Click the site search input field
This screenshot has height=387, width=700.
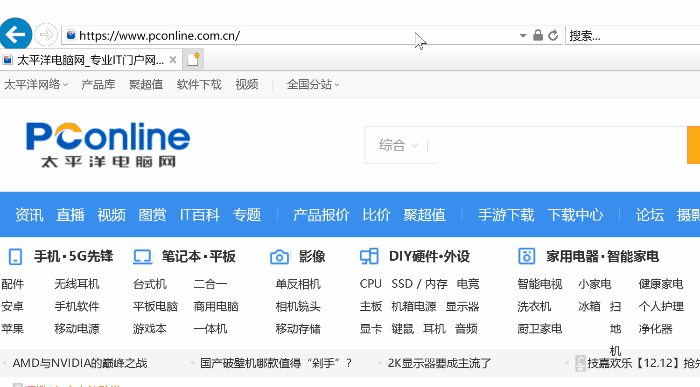coord(558,145)
